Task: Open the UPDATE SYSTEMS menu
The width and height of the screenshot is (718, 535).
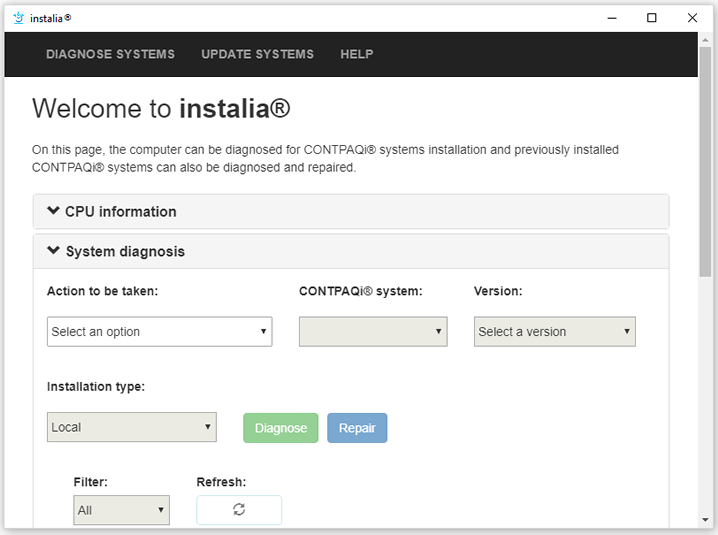Action: click(257, 54)
